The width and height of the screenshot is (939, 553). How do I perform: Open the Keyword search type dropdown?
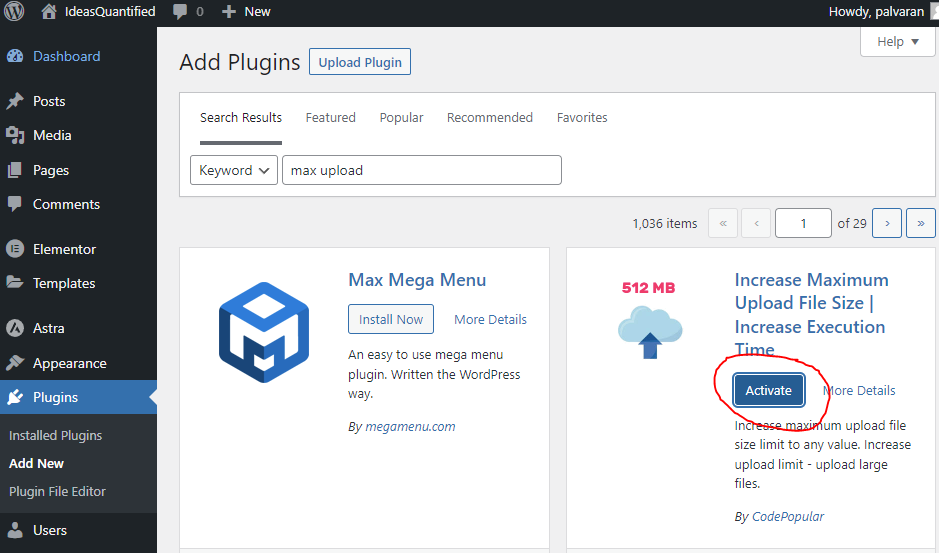[x=234, y=170]
